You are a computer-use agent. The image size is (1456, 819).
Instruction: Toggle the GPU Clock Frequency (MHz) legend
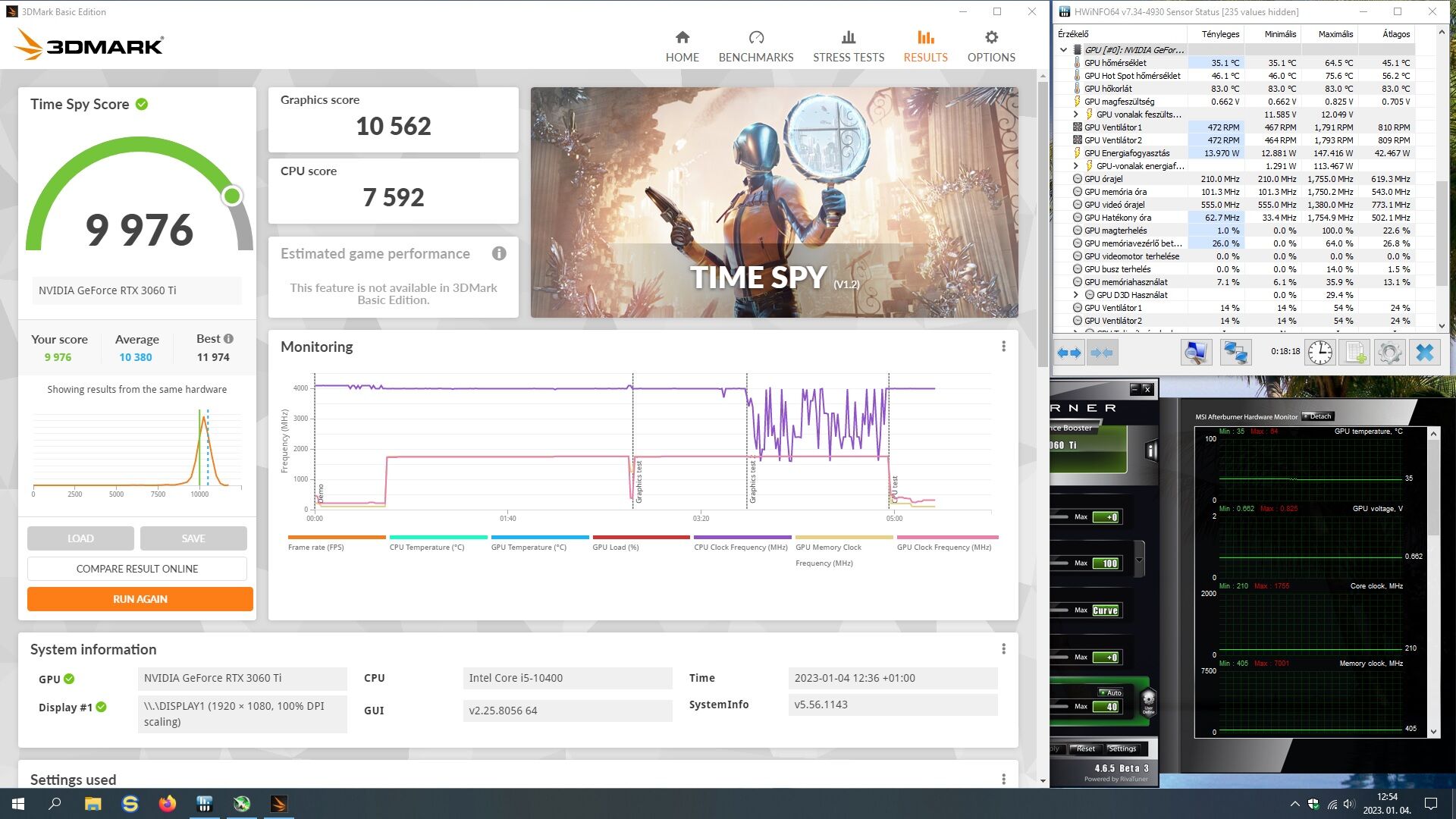947,543
